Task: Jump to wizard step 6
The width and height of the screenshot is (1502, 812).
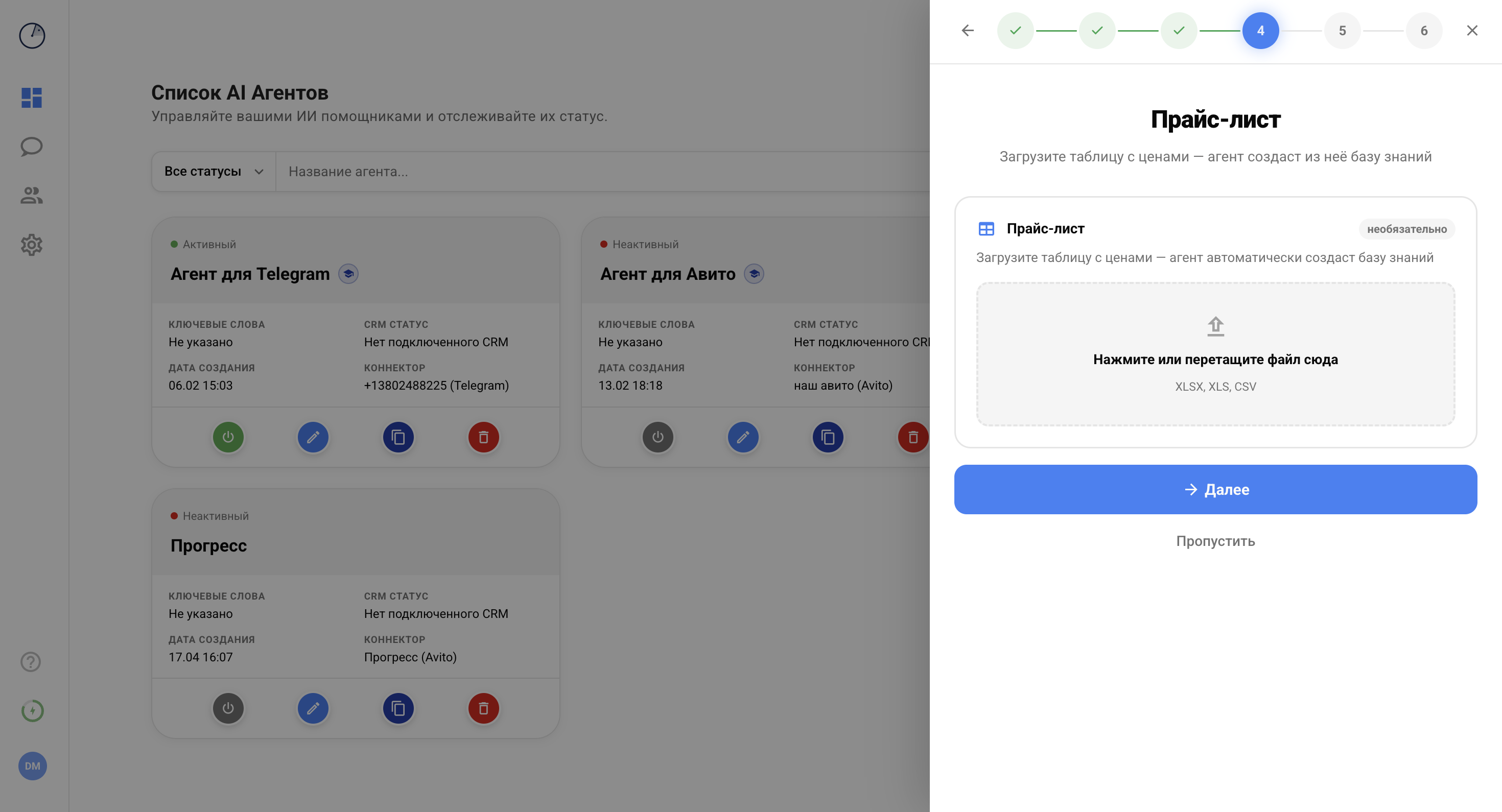Action: click(x=1424, y=30)
